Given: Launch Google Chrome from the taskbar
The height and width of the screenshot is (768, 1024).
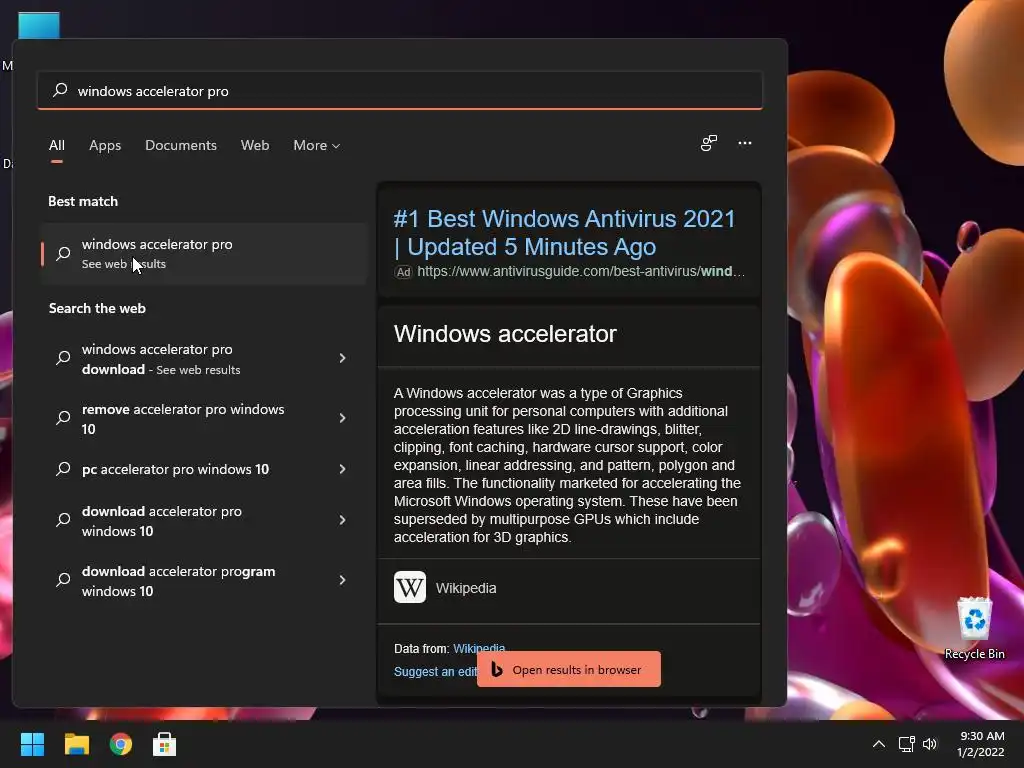Looking at the screenshot, I should pyautogui.click(x=121, y=744).
